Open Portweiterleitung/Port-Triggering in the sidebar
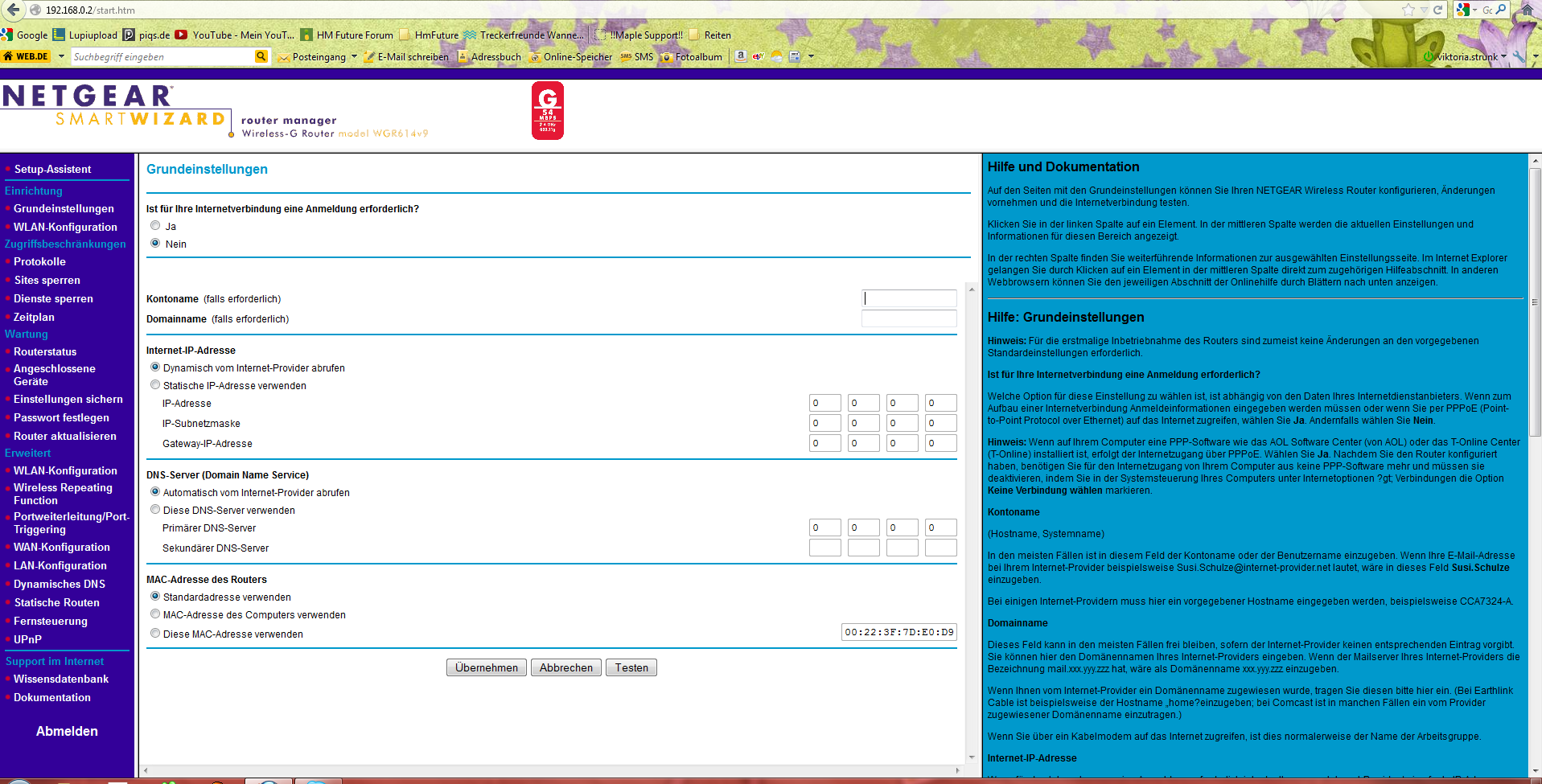Image resolution: width=1542 pixels, height=784 pixels. (71, 523)
